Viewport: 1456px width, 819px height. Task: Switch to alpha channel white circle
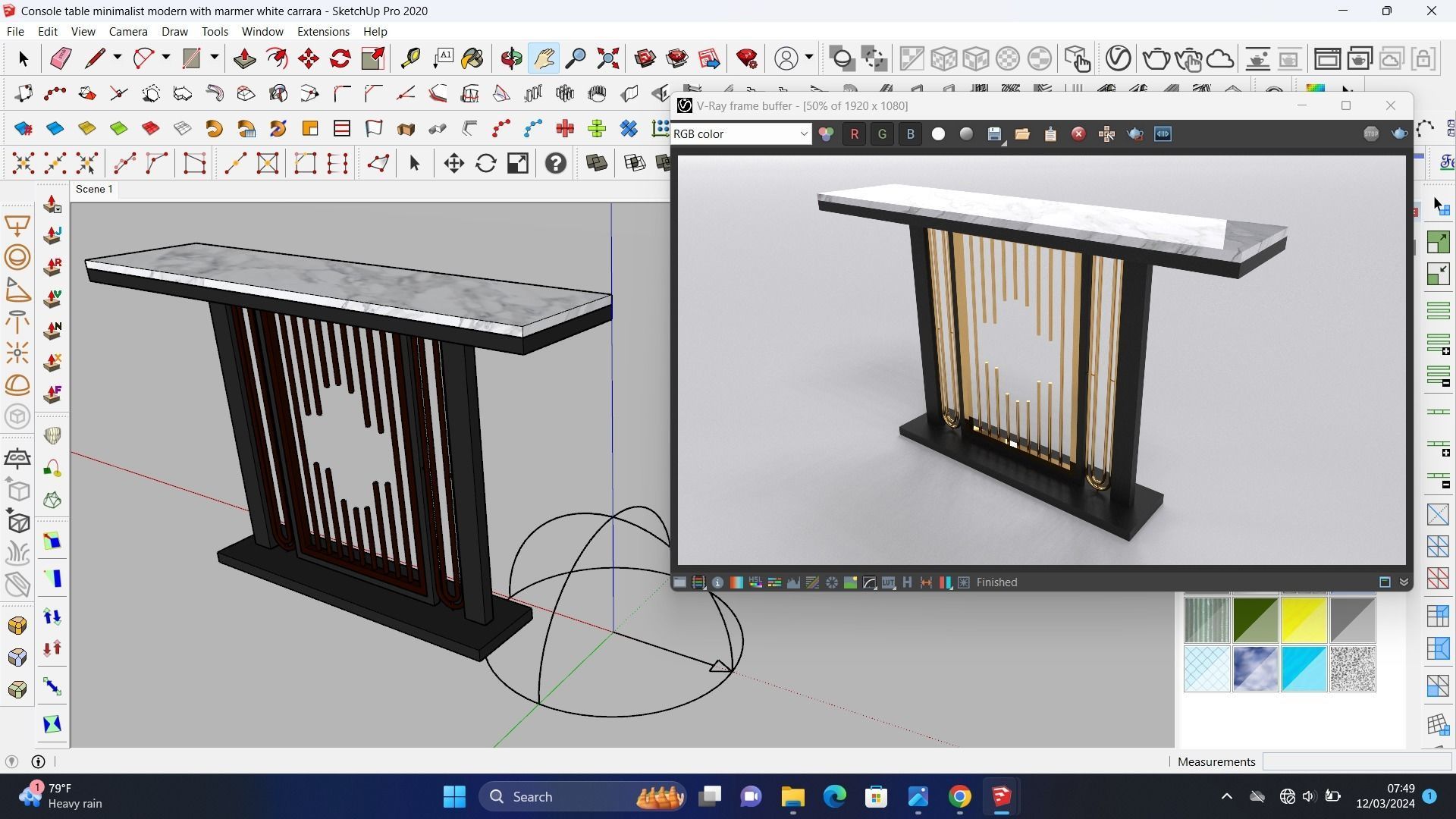(x=938, y=134)
